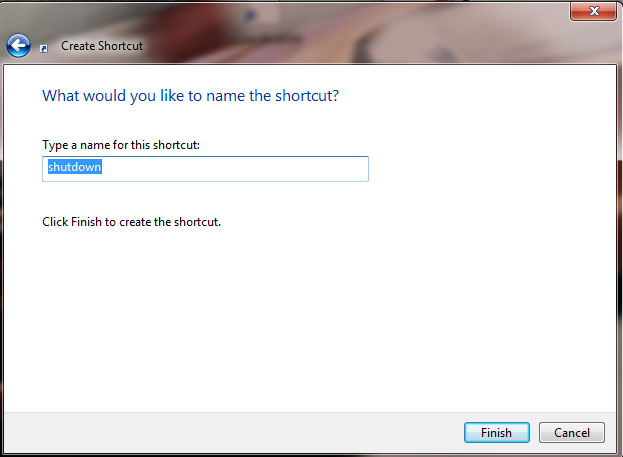Screen dimensions: 623x457
Task: Click the 'What would you like to name the shortcut?' heading
Action: 190,96
